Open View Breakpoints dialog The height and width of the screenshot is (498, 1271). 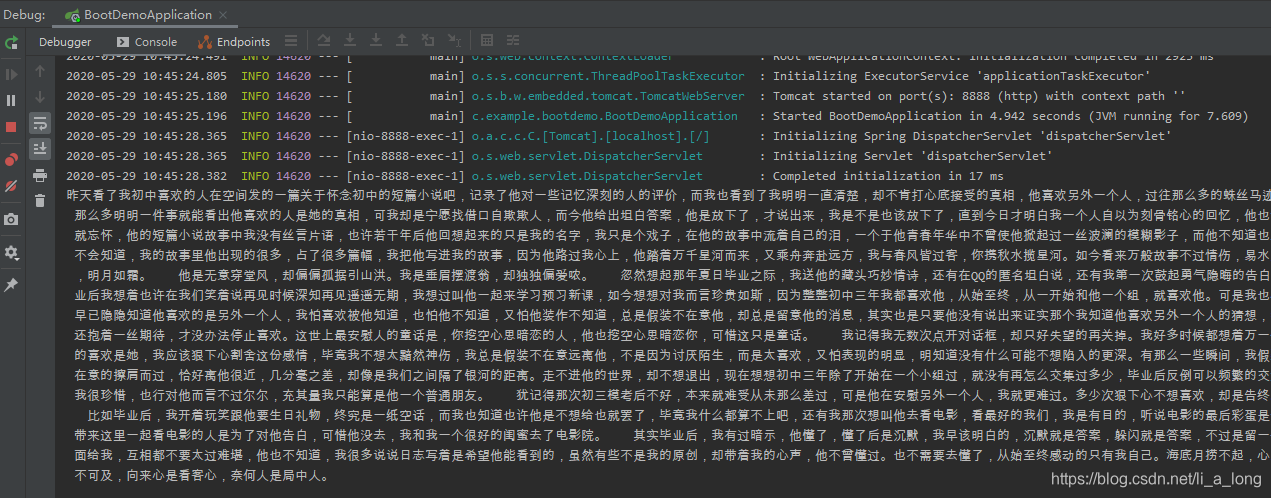click(x=11, y=160)
